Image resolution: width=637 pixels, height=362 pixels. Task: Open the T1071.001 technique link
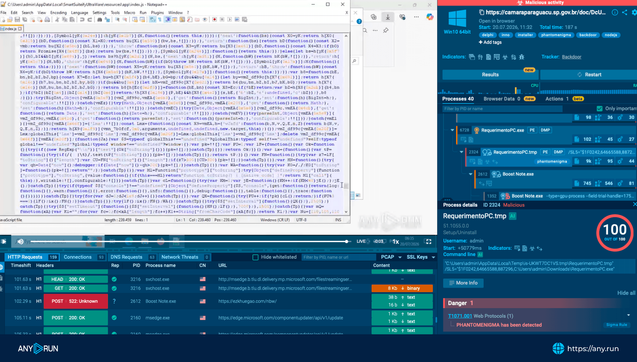coord(460,316)
